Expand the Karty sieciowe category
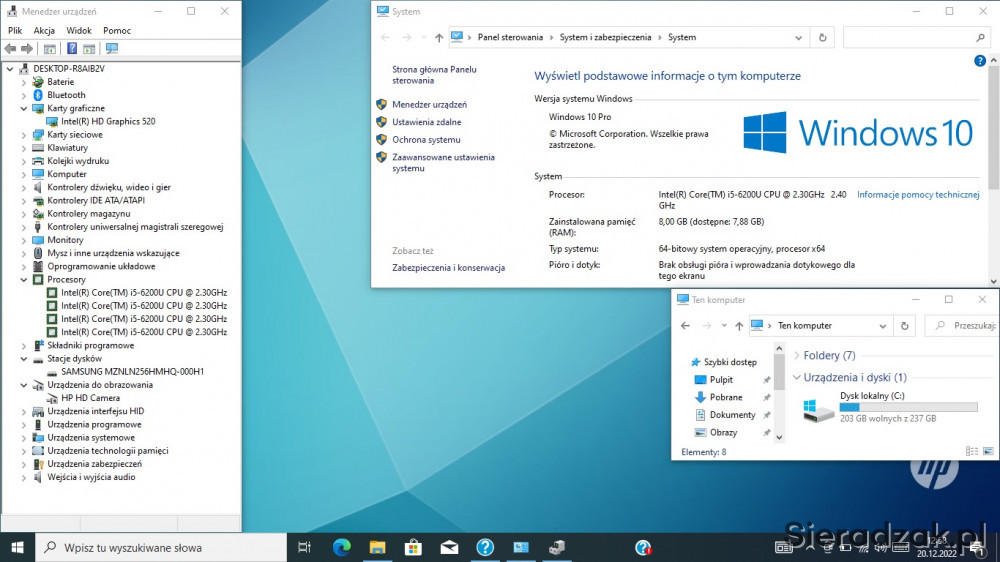Screen dimensions: 1000x562 [x=24, y=135]
